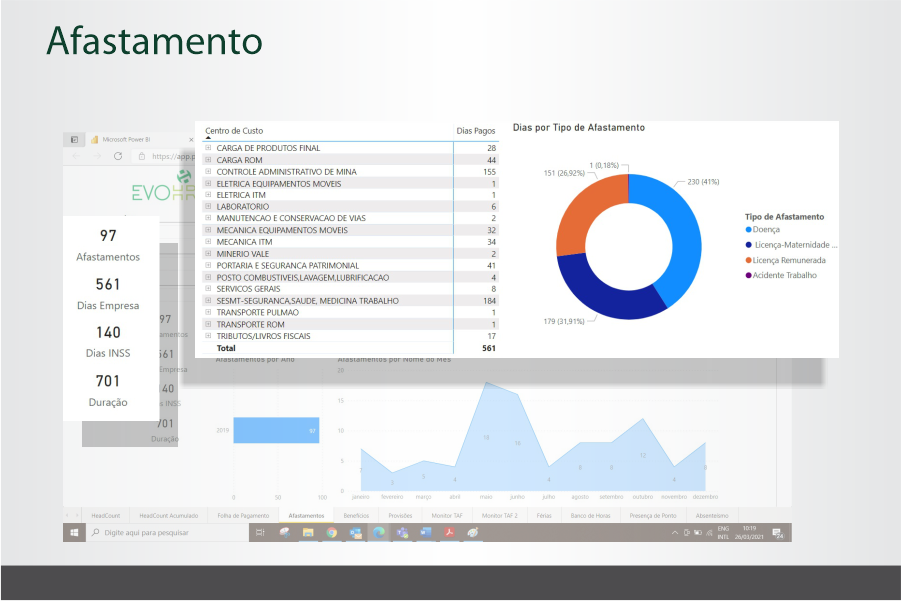
Task: Click the Licença Remunerada legend color marker
Action: coord(748,260)
